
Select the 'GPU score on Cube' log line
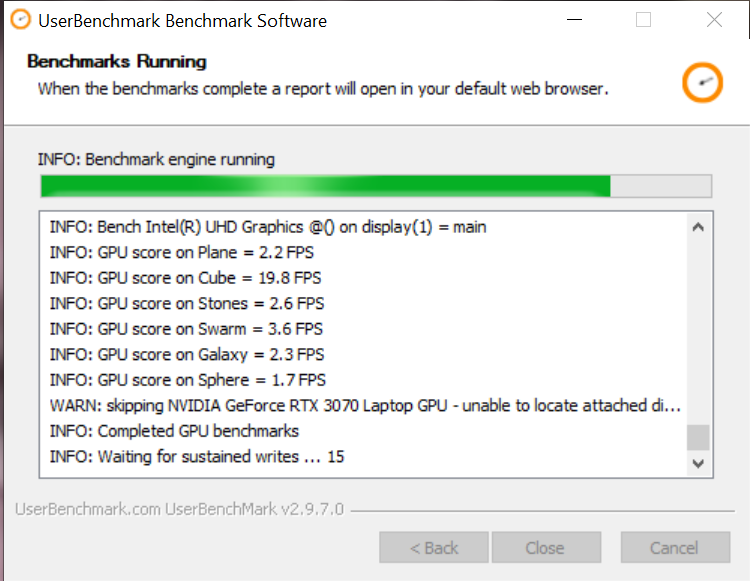[186, 278]
